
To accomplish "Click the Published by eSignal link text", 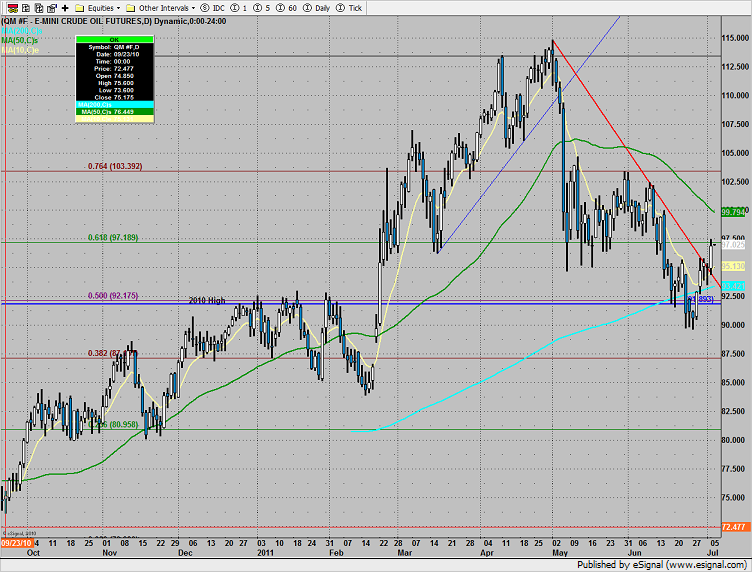I will pos(661,565).
